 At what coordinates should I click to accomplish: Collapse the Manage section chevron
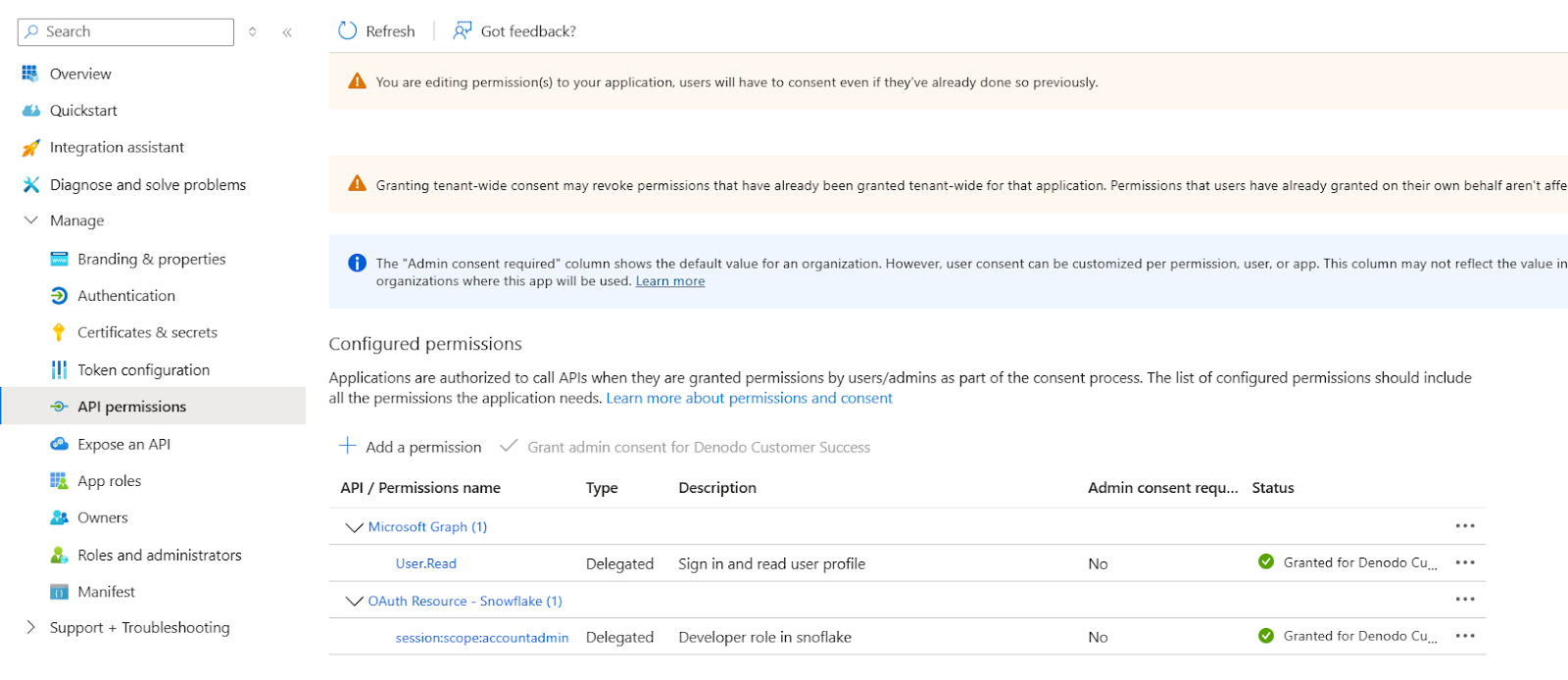(30, 220)
